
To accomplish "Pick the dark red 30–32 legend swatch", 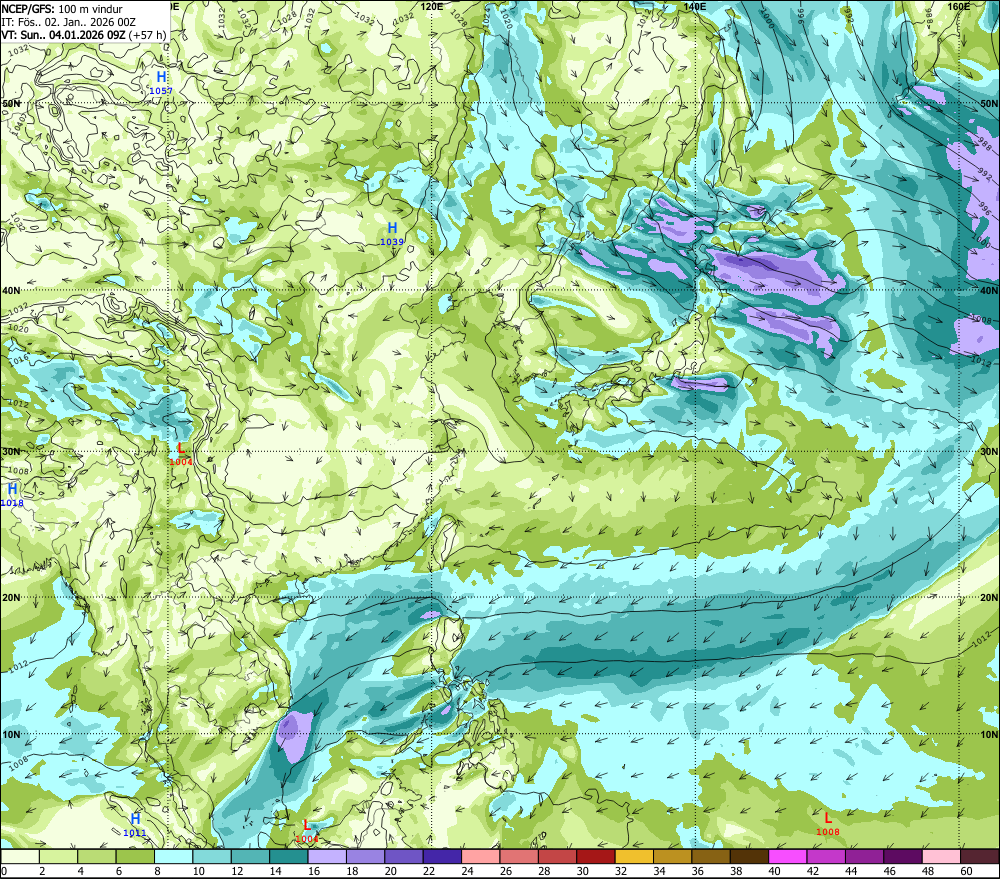I will coord(596,856).
